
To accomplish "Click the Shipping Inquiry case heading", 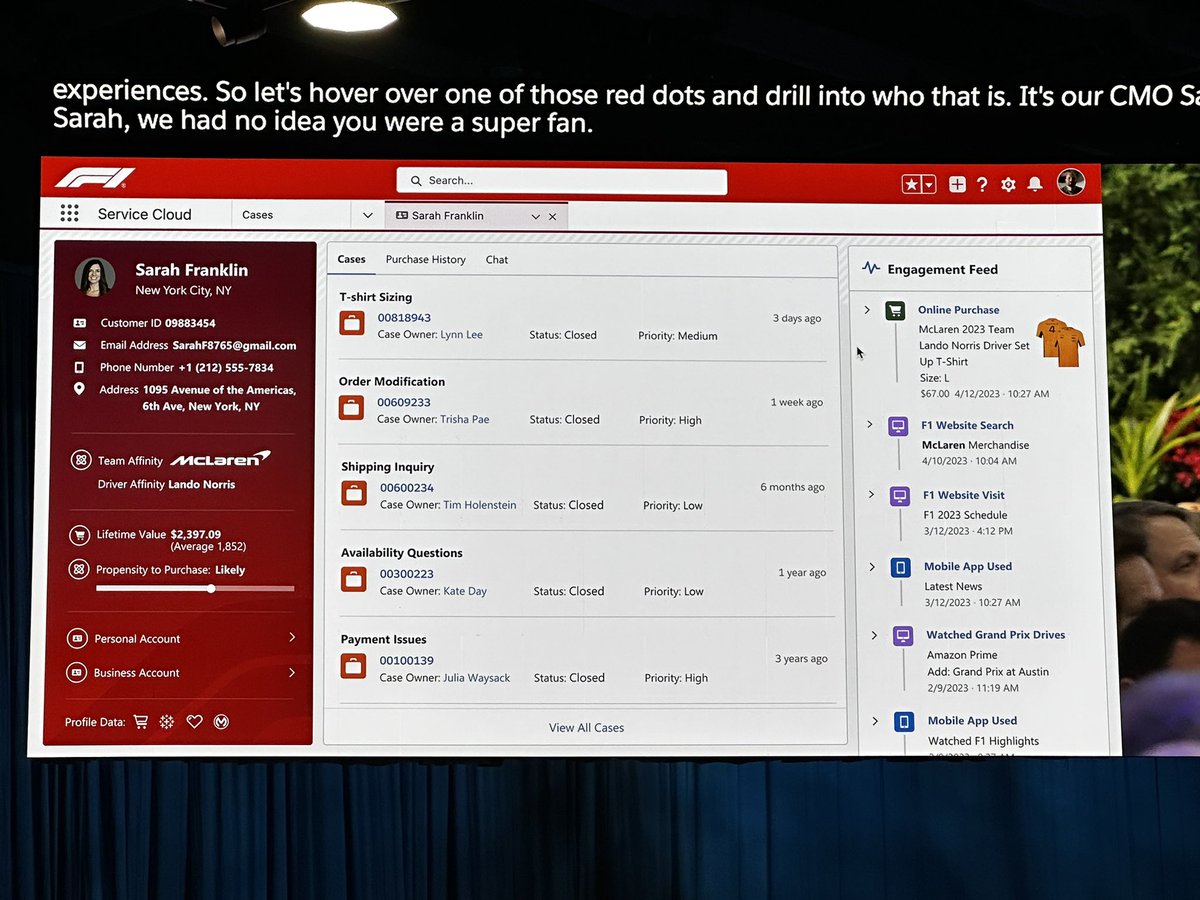I will (387, 467).
